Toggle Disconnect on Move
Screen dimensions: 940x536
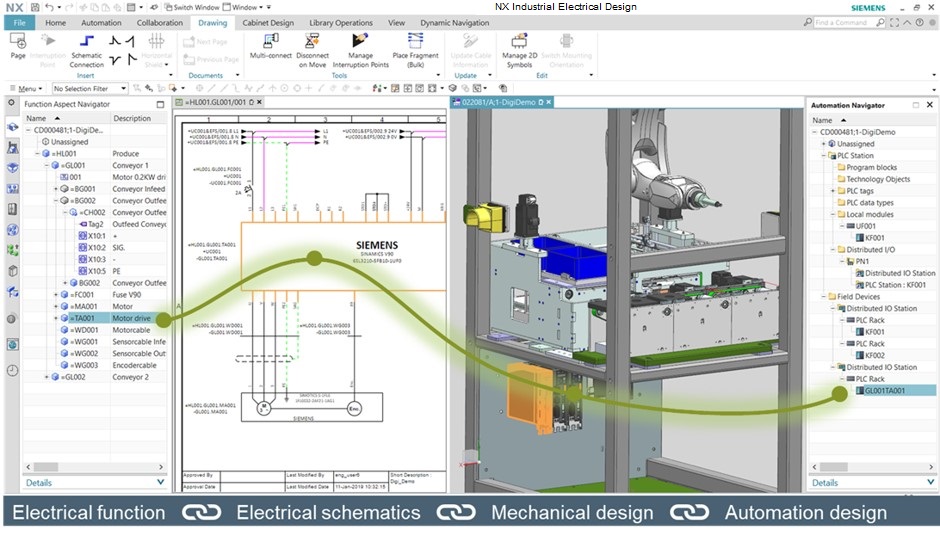click(312, 48)
